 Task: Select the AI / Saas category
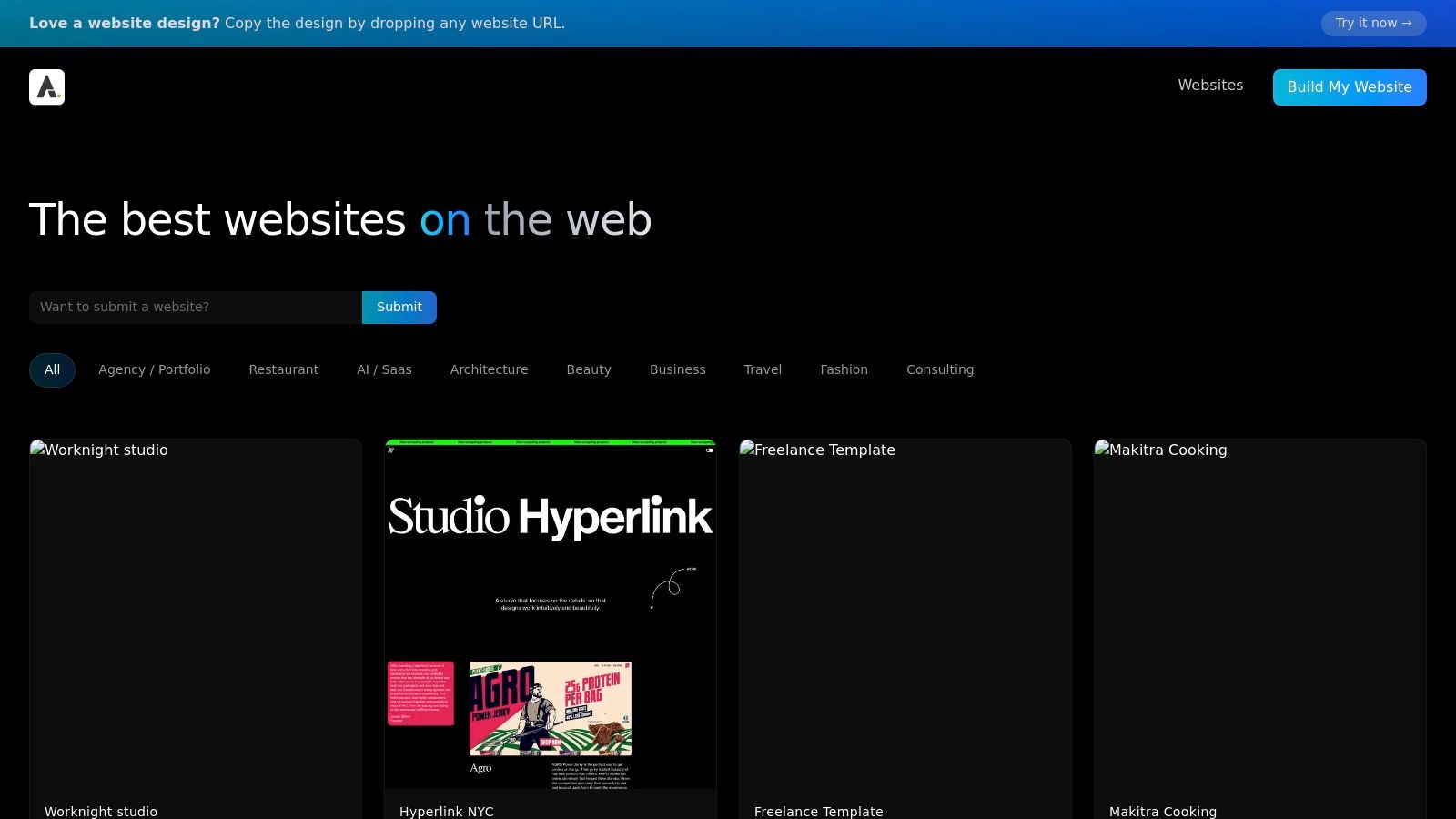pos(384,369)
